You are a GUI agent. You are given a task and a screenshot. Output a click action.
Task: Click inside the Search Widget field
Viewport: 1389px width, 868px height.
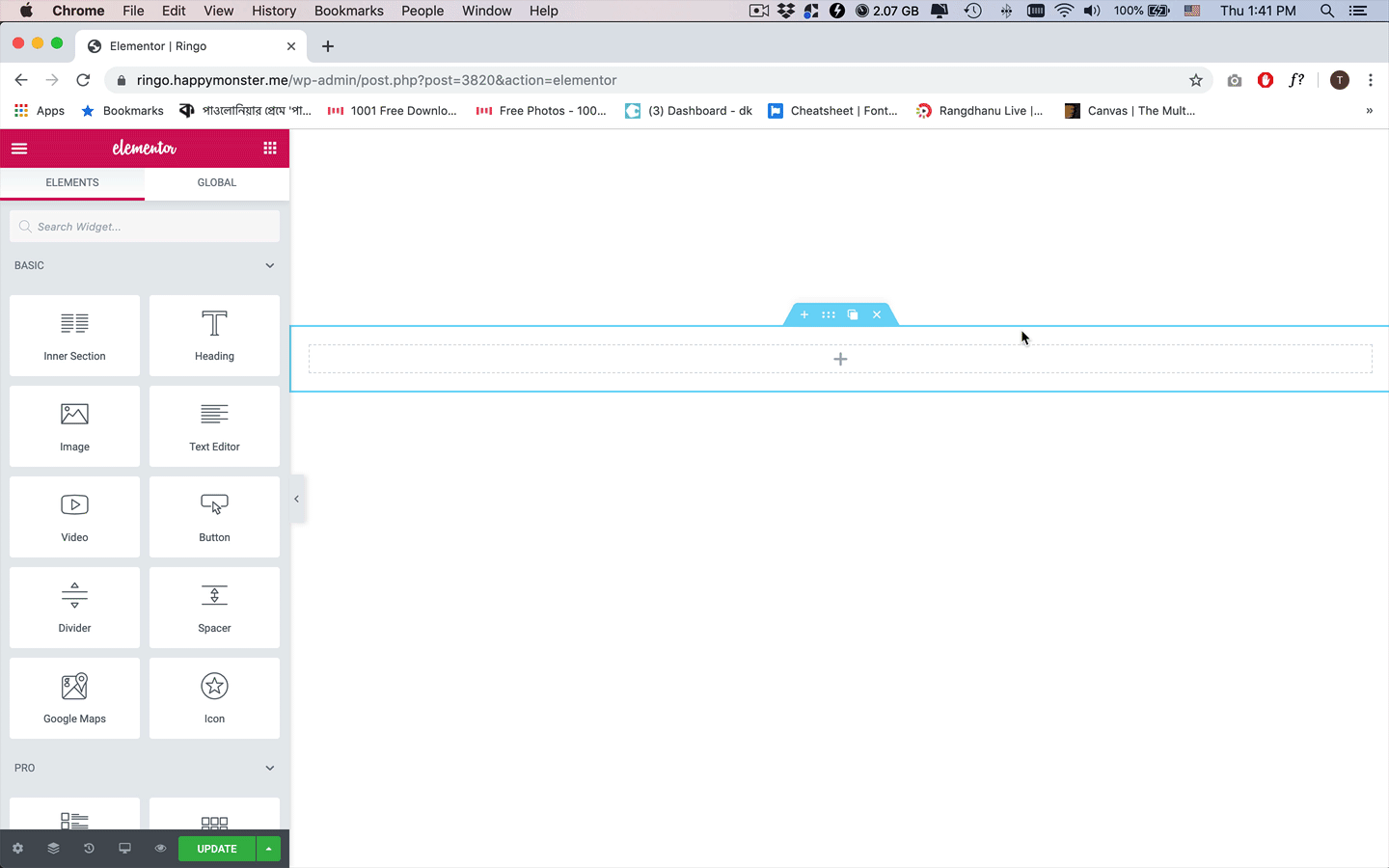coord(145,226)
